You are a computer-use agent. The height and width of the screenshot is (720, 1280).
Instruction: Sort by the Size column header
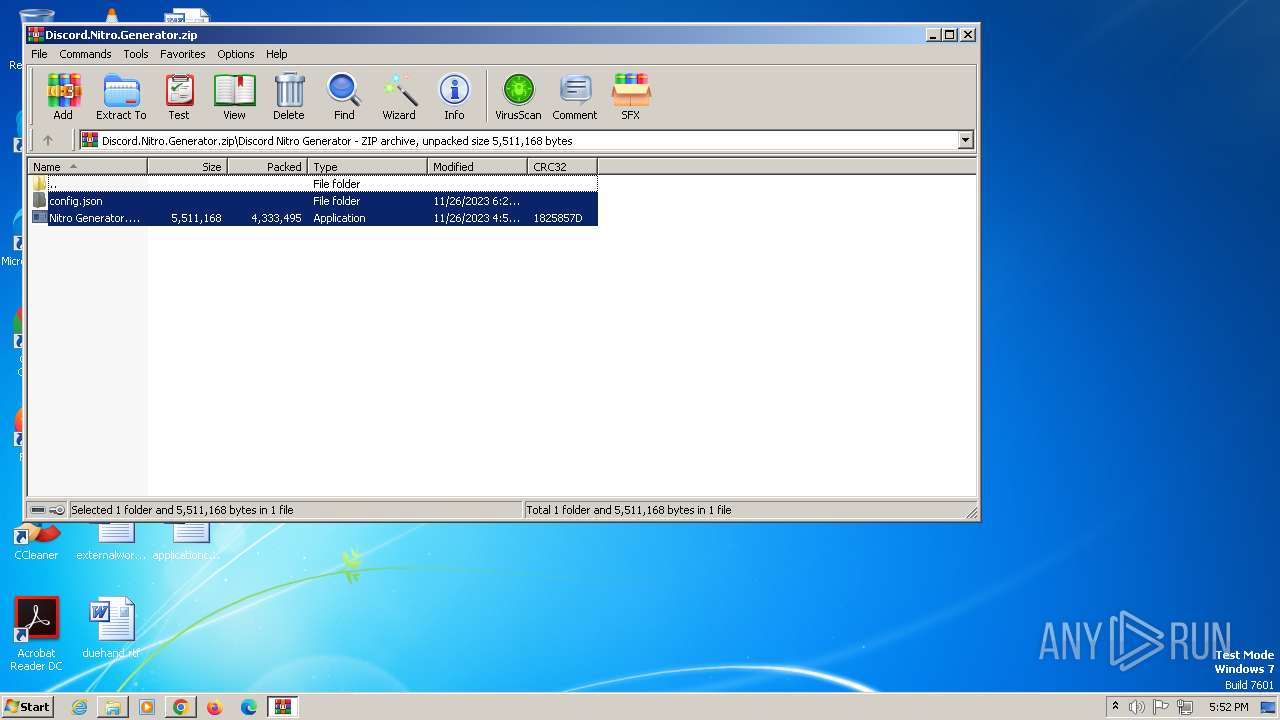click(188, 167)
